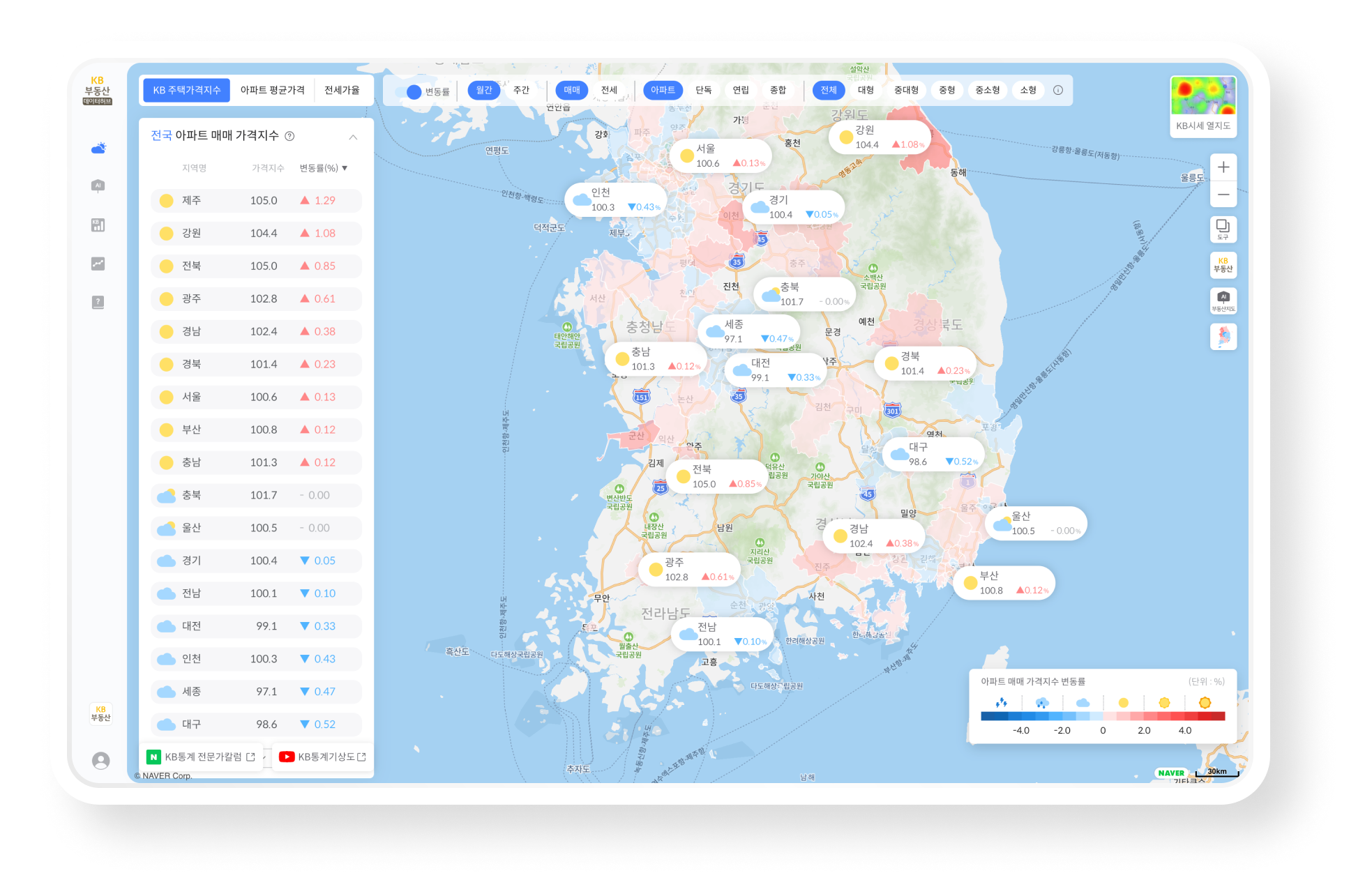Image resolution: width=1372 pixels, height=880 pixels.
Task: Select the 전세 transaction type option
Action: point(609,90)
